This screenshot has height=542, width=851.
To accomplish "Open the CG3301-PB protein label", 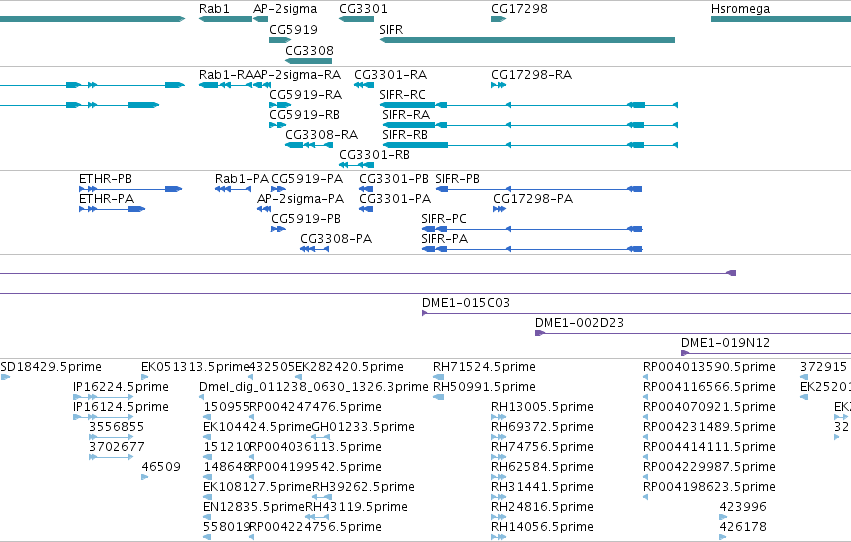I will click(x=393, y=179).
